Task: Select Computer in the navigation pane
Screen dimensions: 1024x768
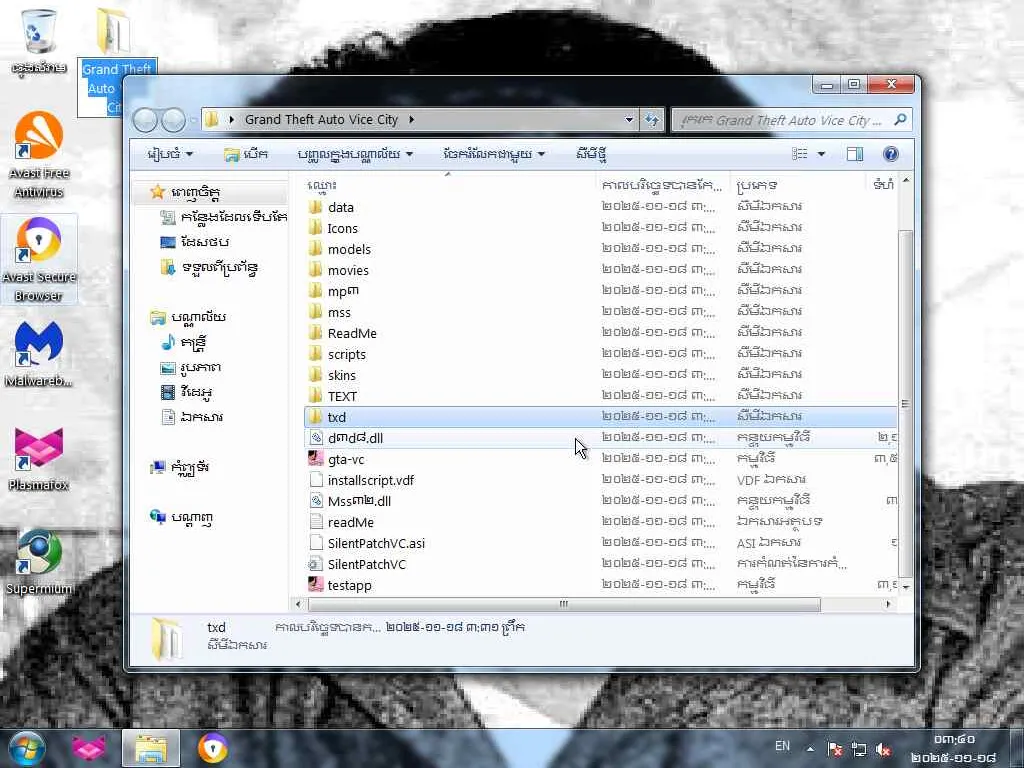Action: (180, 468)
